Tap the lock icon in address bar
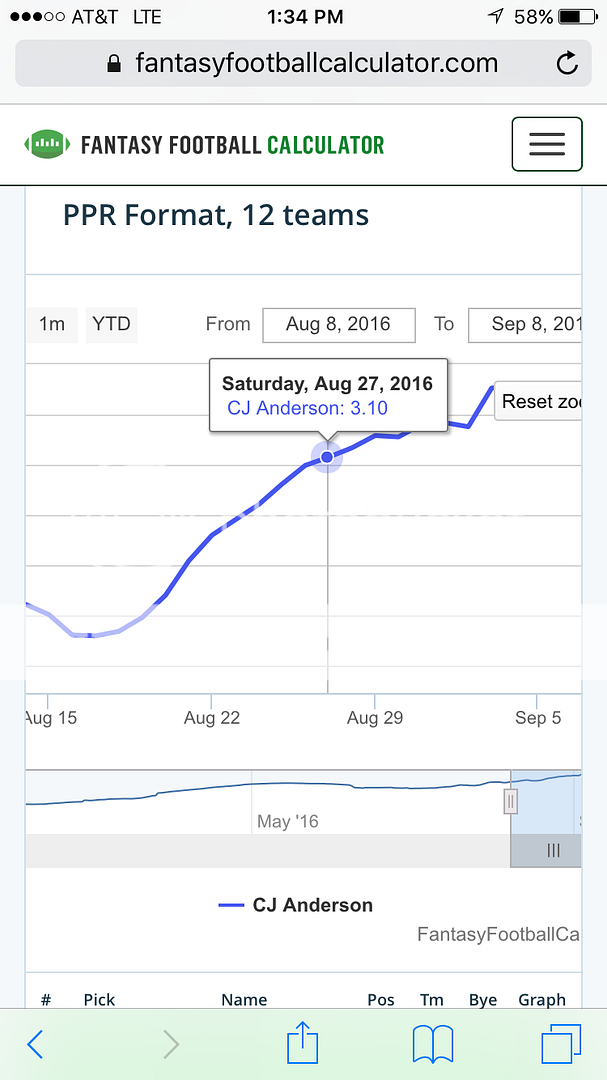 (114, 65)
